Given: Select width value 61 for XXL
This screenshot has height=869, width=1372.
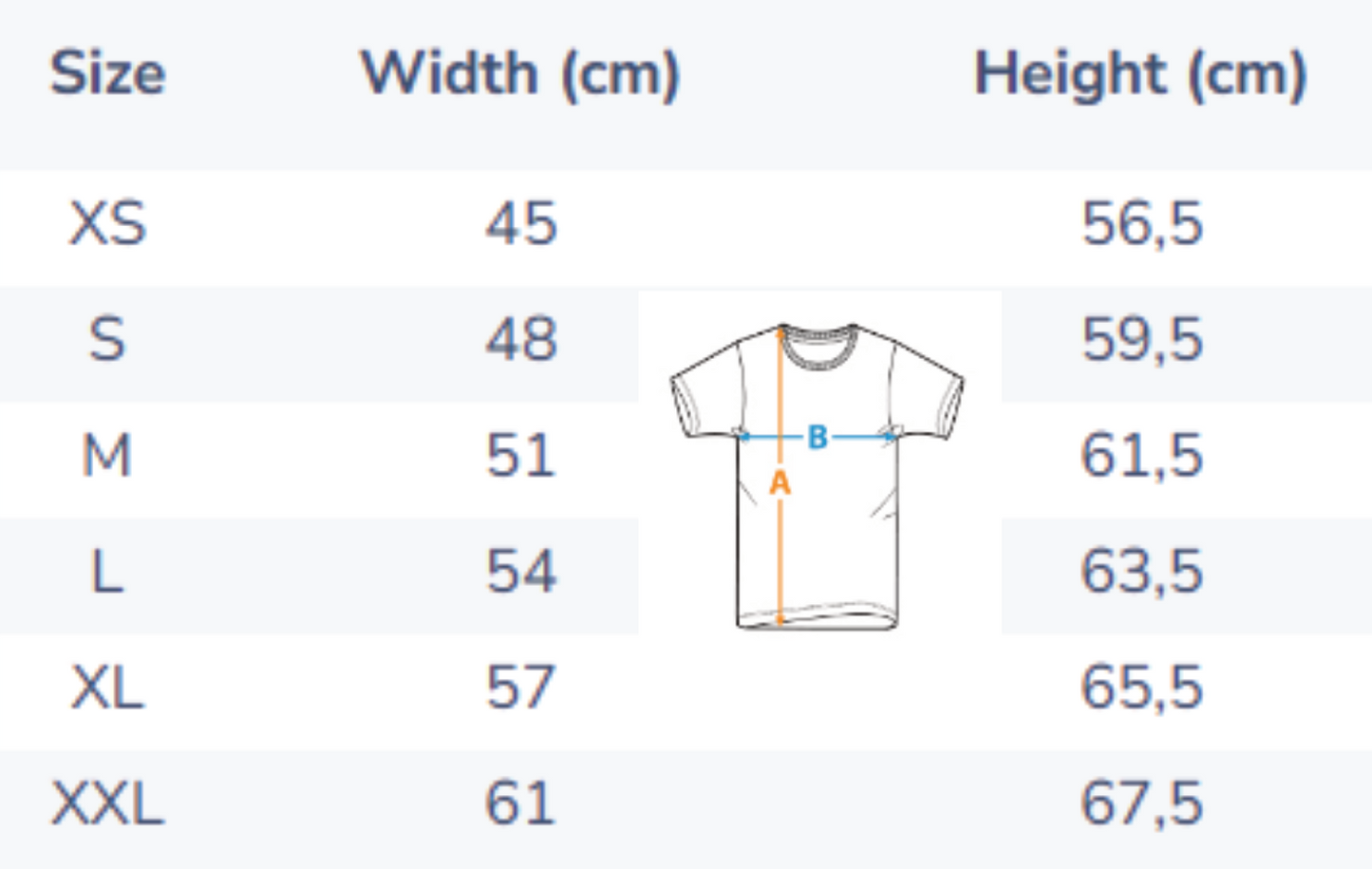Looking at the screenshot, I should click(x=520, y=803).
